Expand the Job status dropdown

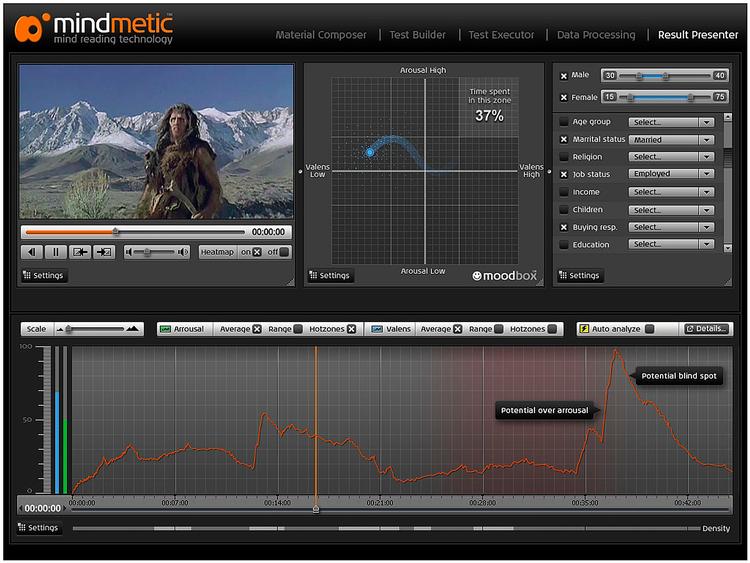671,174
